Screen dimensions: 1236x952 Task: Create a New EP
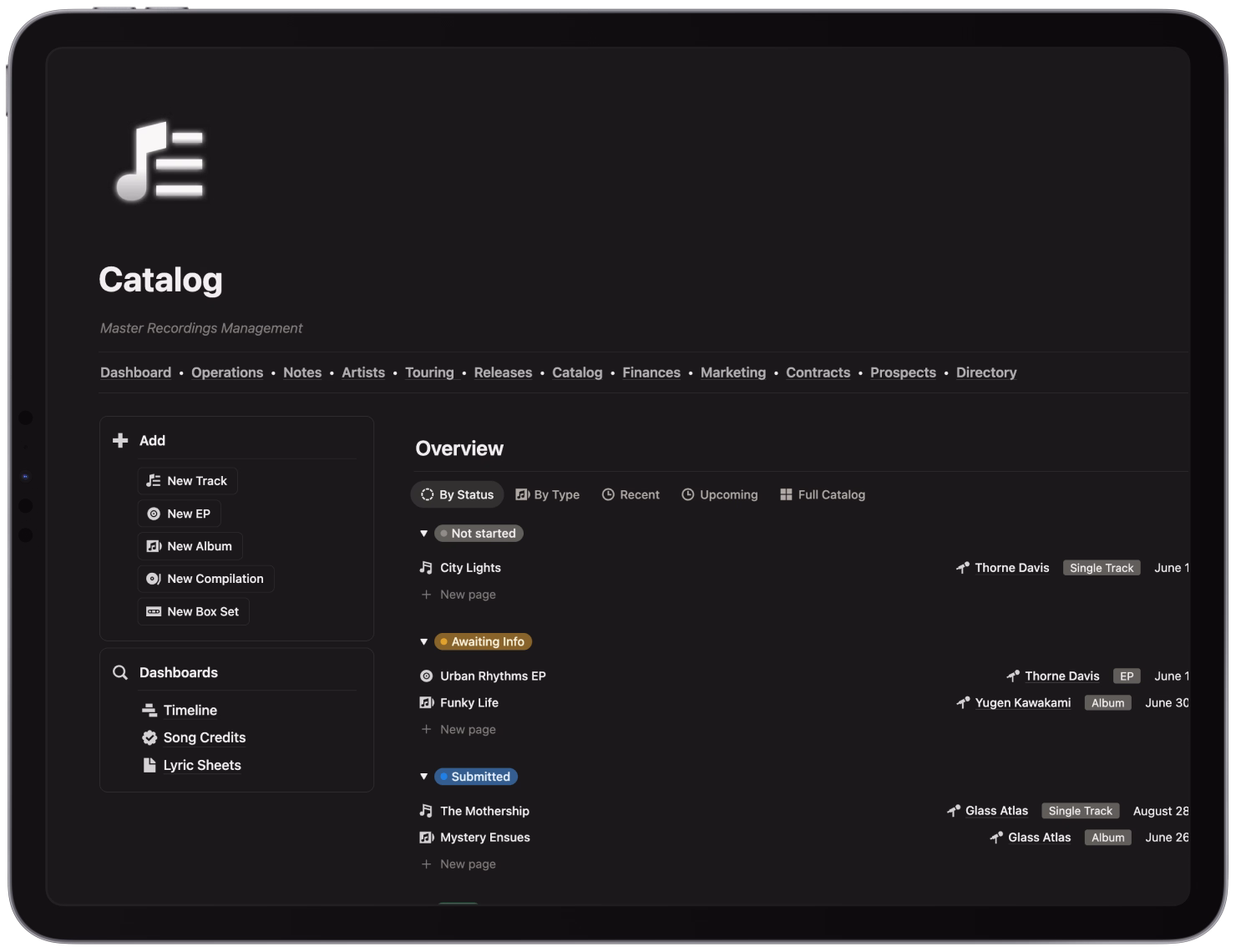[x=179, y=514]
